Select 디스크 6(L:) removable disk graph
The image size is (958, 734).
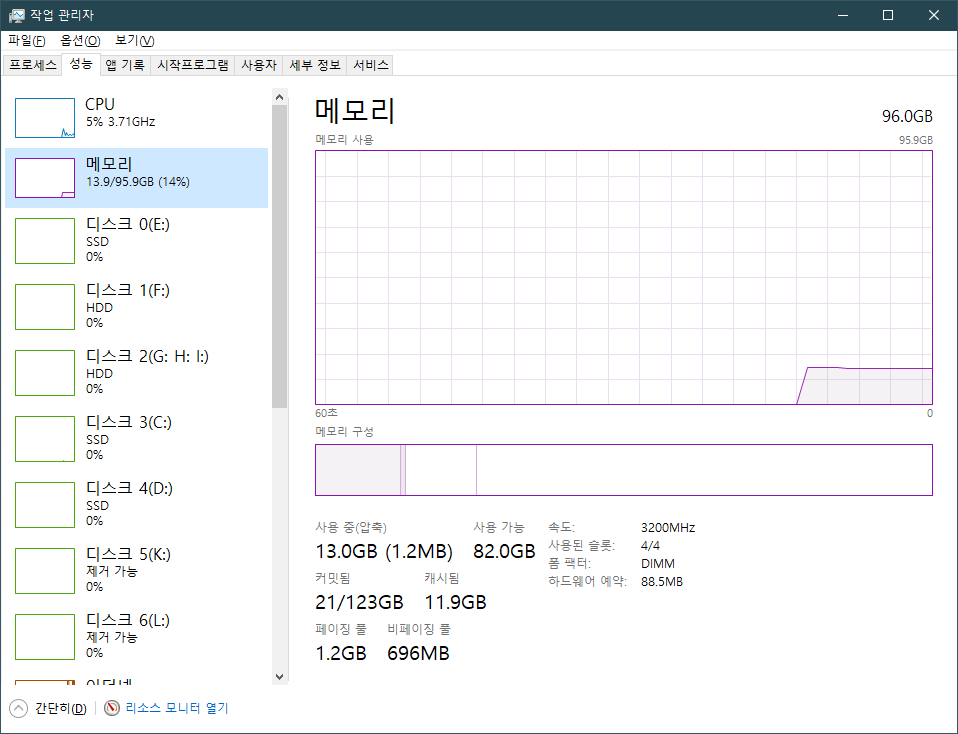[45, 637]
